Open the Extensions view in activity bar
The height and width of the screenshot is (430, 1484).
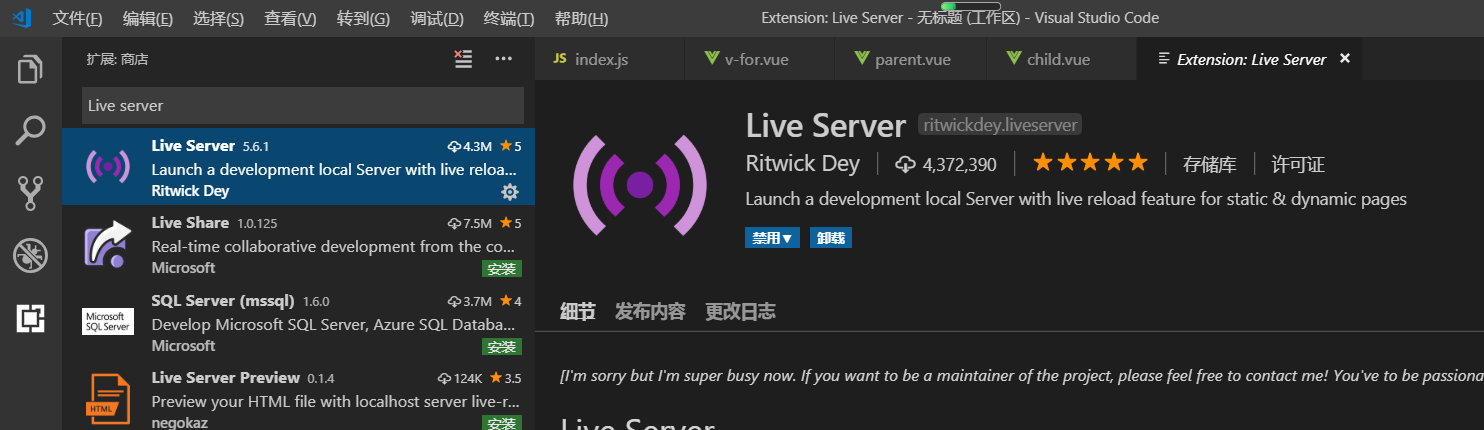click(30, 318)
